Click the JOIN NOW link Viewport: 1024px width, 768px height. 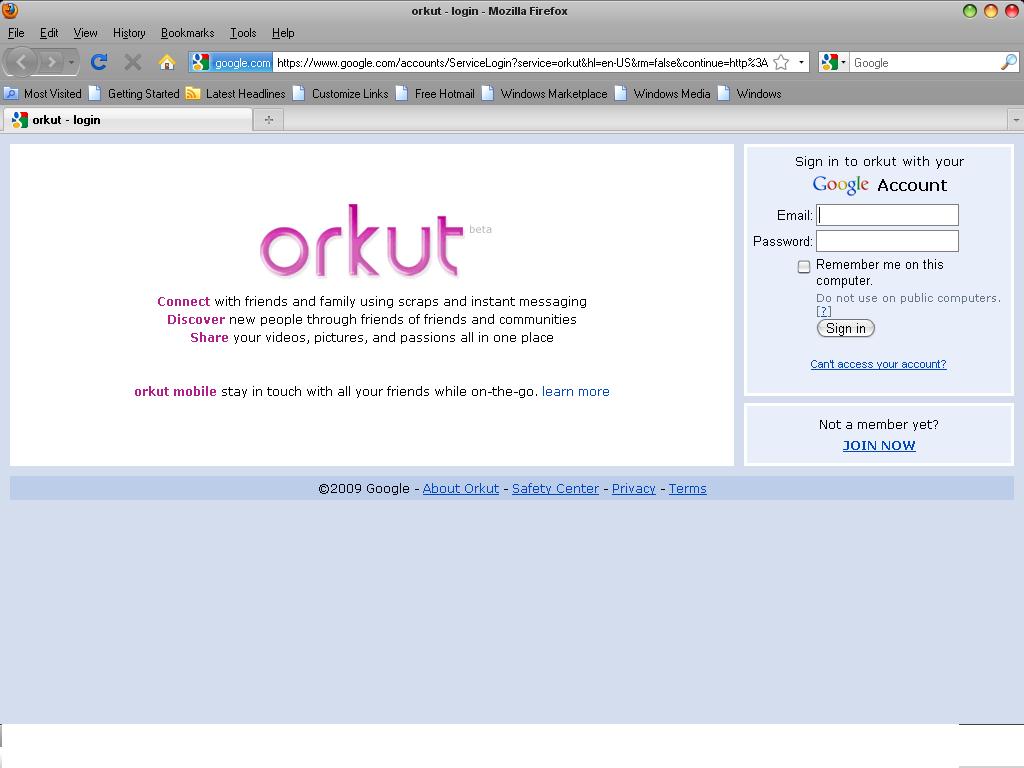(879, 445)
